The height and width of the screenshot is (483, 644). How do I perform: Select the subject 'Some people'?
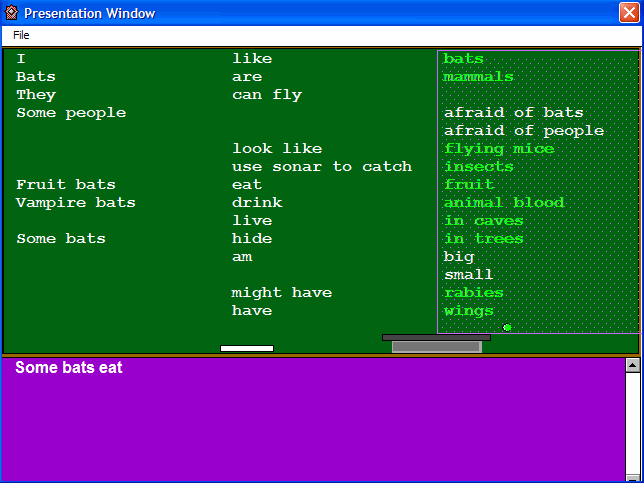point(71,113)
